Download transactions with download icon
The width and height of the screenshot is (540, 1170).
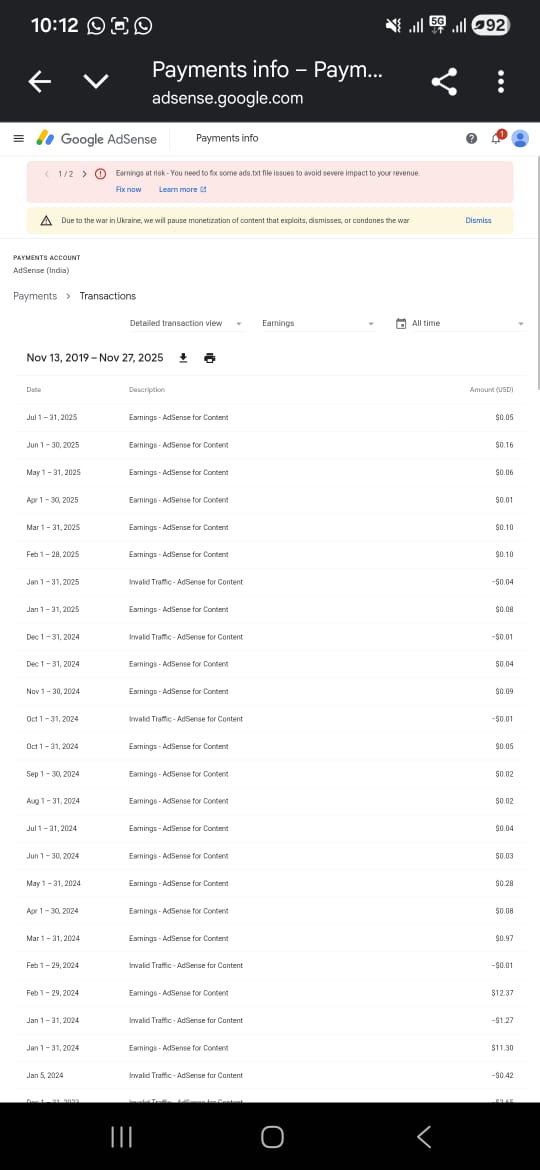point(183,358)
